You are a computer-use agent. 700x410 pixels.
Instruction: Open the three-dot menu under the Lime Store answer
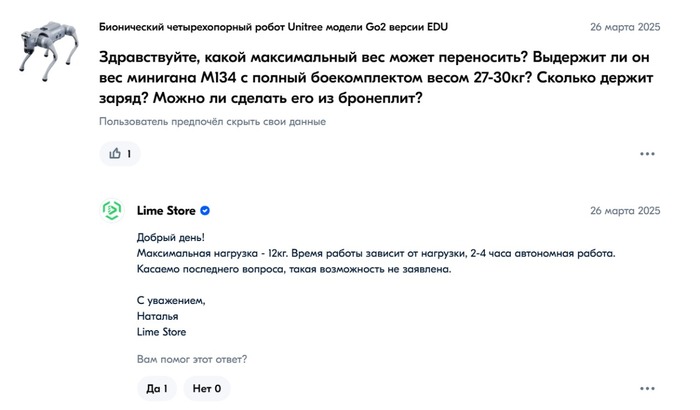click(x=647, y=389)
